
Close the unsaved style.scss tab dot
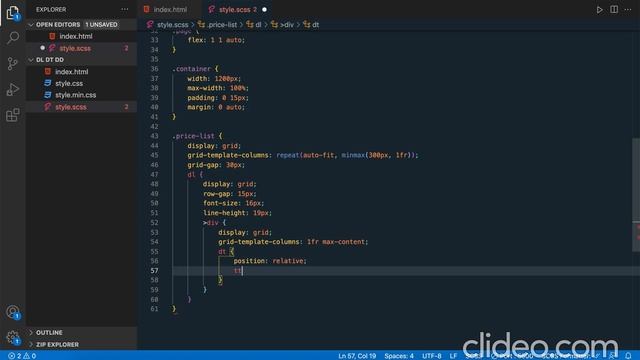(264, 9)
